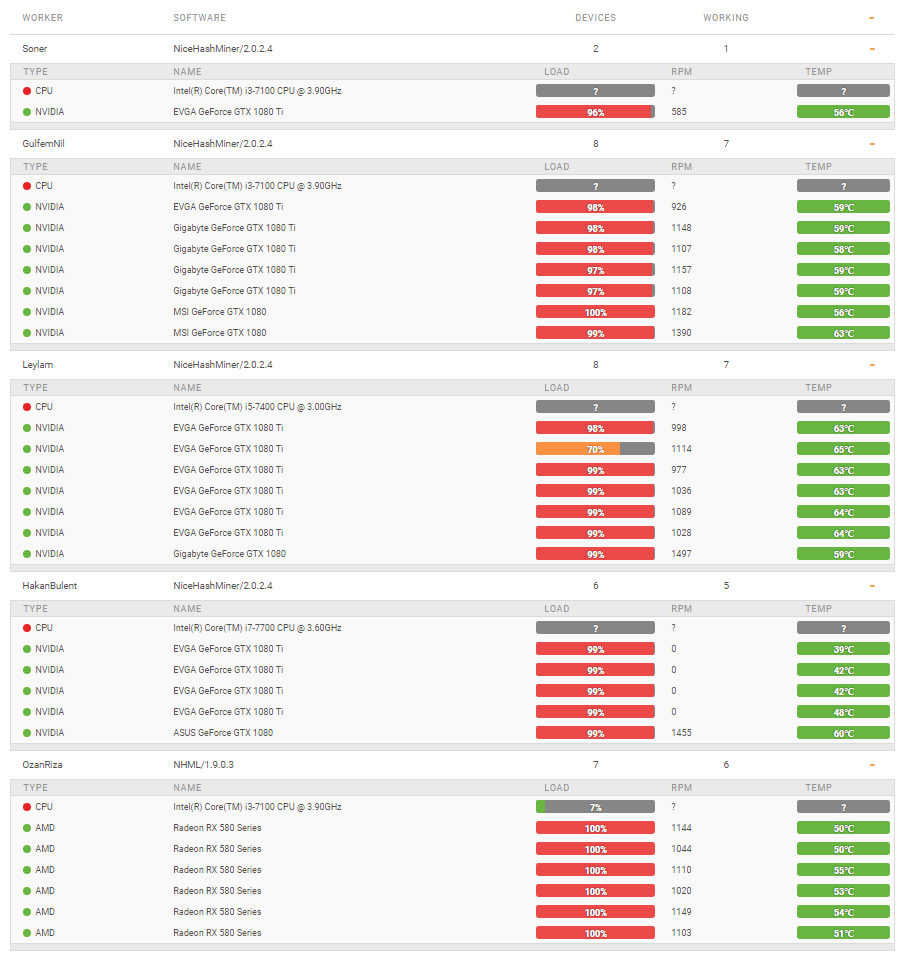Click the working count 1 for Soner

726,49
